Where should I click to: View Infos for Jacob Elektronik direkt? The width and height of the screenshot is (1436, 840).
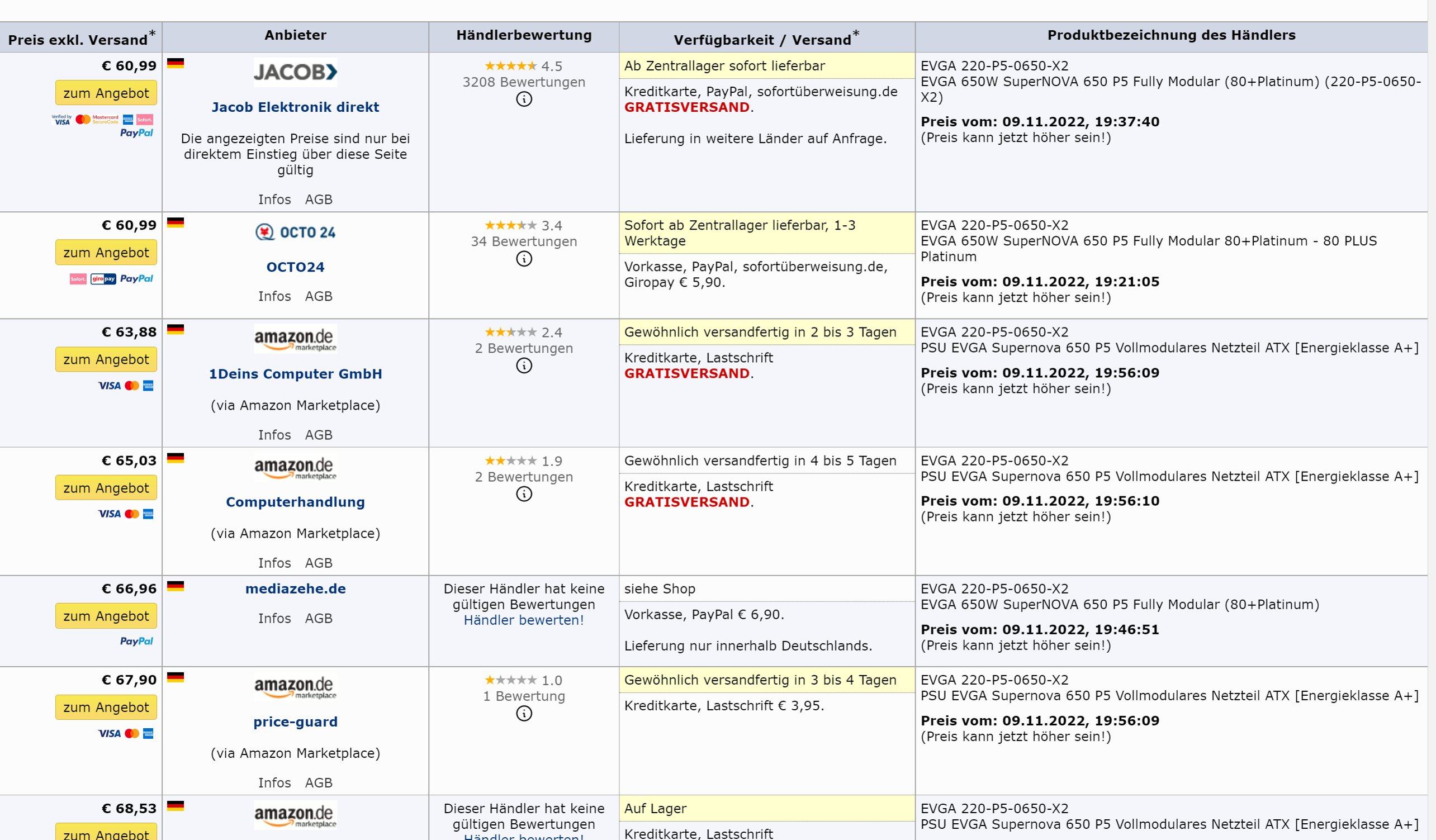[x=274, y=200]
